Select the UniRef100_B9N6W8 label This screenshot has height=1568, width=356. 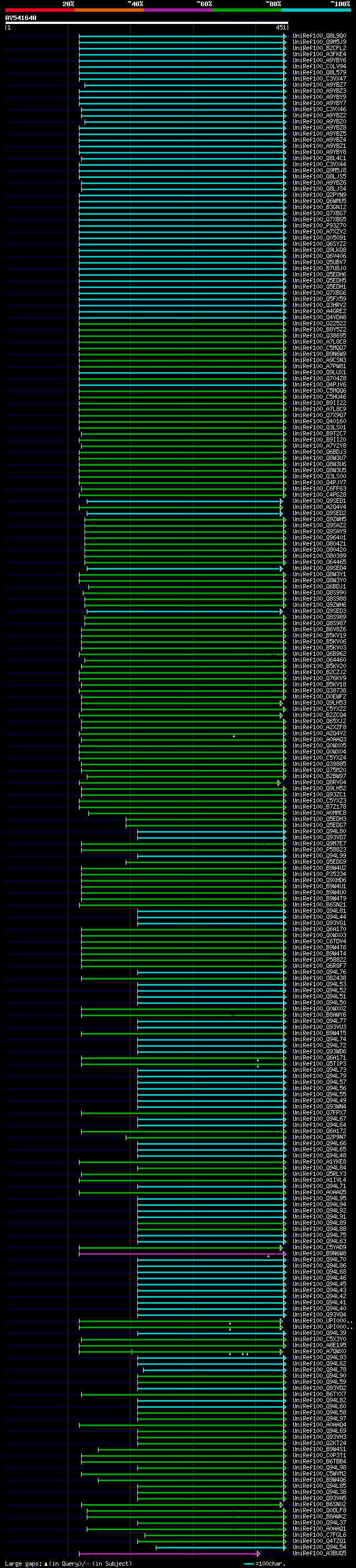click(x=319, y=1254)
